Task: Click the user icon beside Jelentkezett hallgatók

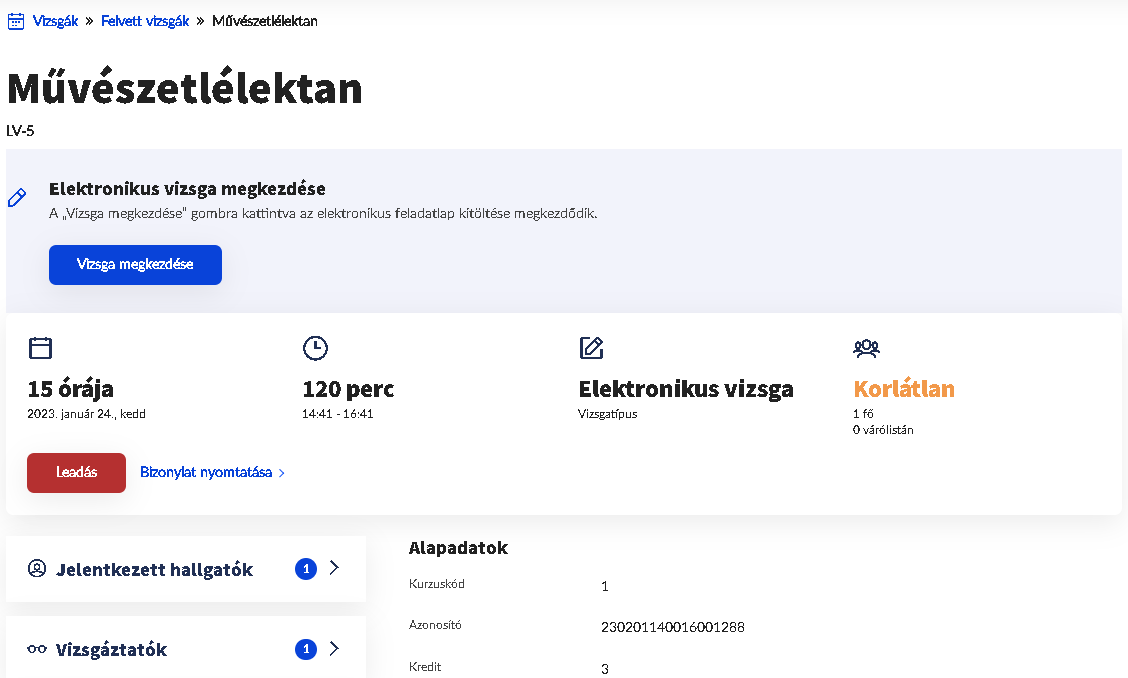Action: 37,569
